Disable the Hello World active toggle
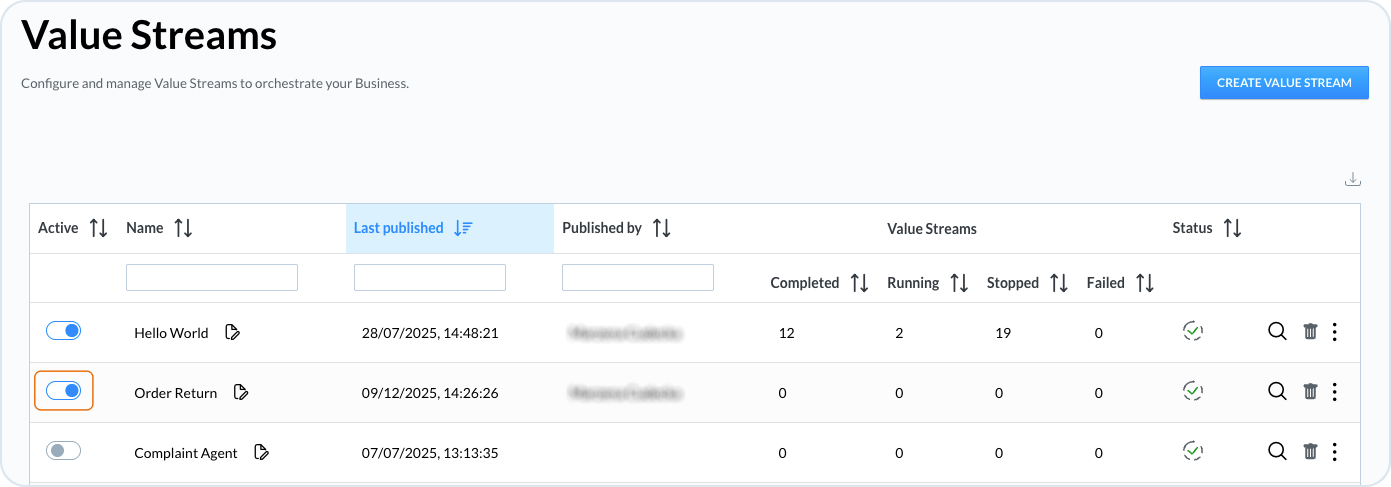This screenshot has width=1391, height=487. coord(63,331)
